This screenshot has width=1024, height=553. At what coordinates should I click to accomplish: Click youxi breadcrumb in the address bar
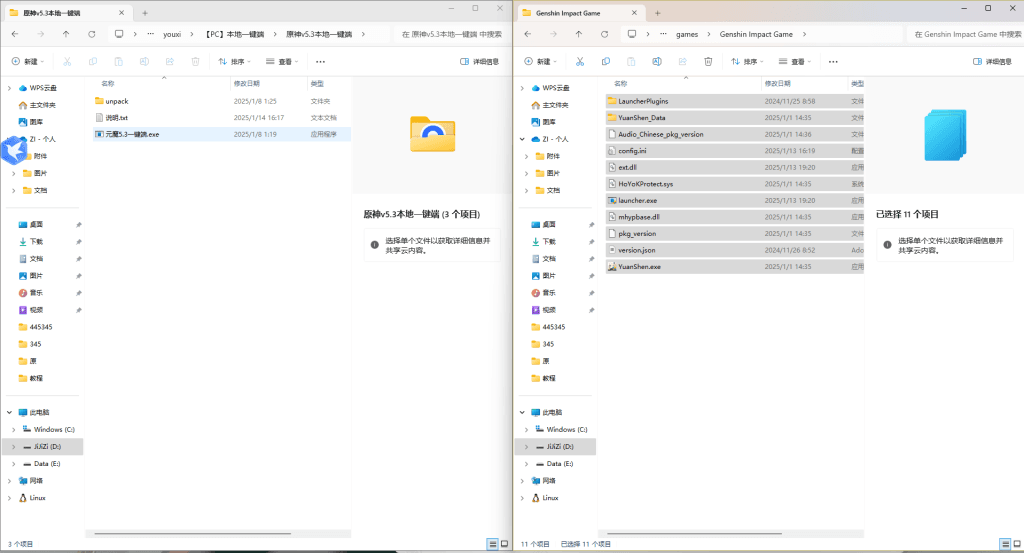click(x=172, y=33)
